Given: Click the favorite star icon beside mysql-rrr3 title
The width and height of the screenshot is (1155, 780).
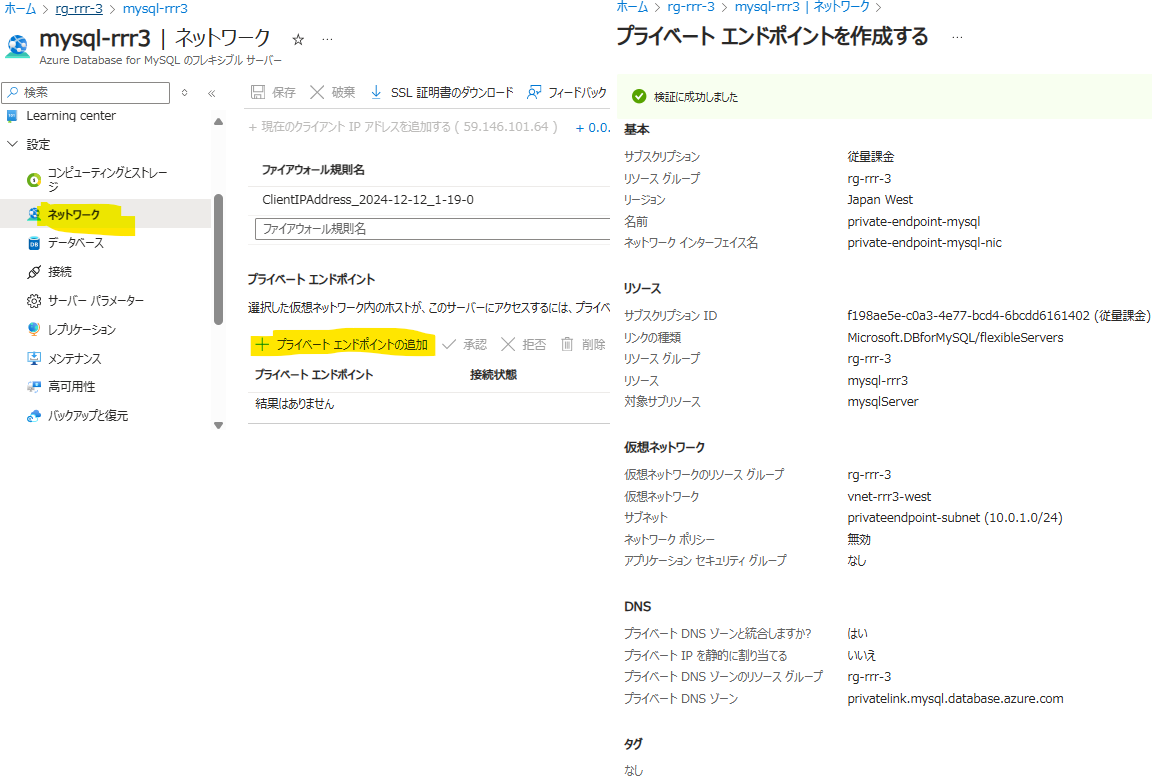Looking at the screenshot, I should pos(298,40).
